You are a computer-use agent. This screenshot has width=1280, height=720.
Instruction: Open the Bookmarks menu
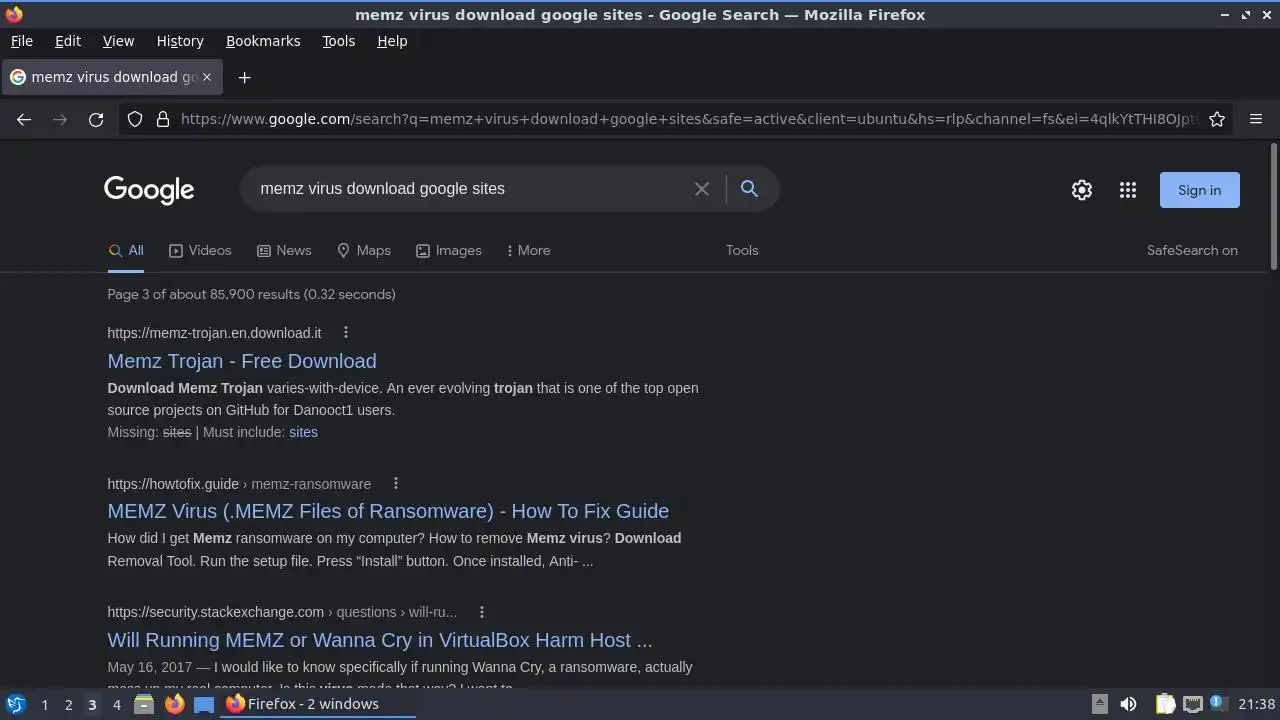[x=263, y=41]
